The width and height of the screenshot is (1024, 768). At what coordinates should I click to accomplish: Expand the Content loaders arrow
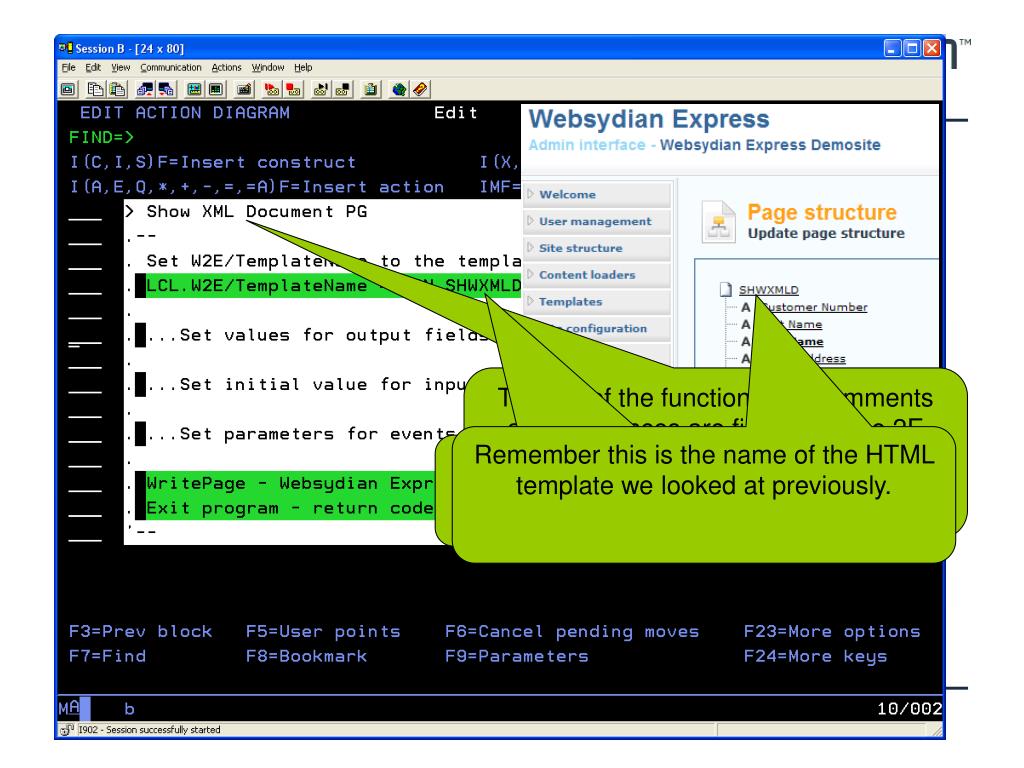530,274
